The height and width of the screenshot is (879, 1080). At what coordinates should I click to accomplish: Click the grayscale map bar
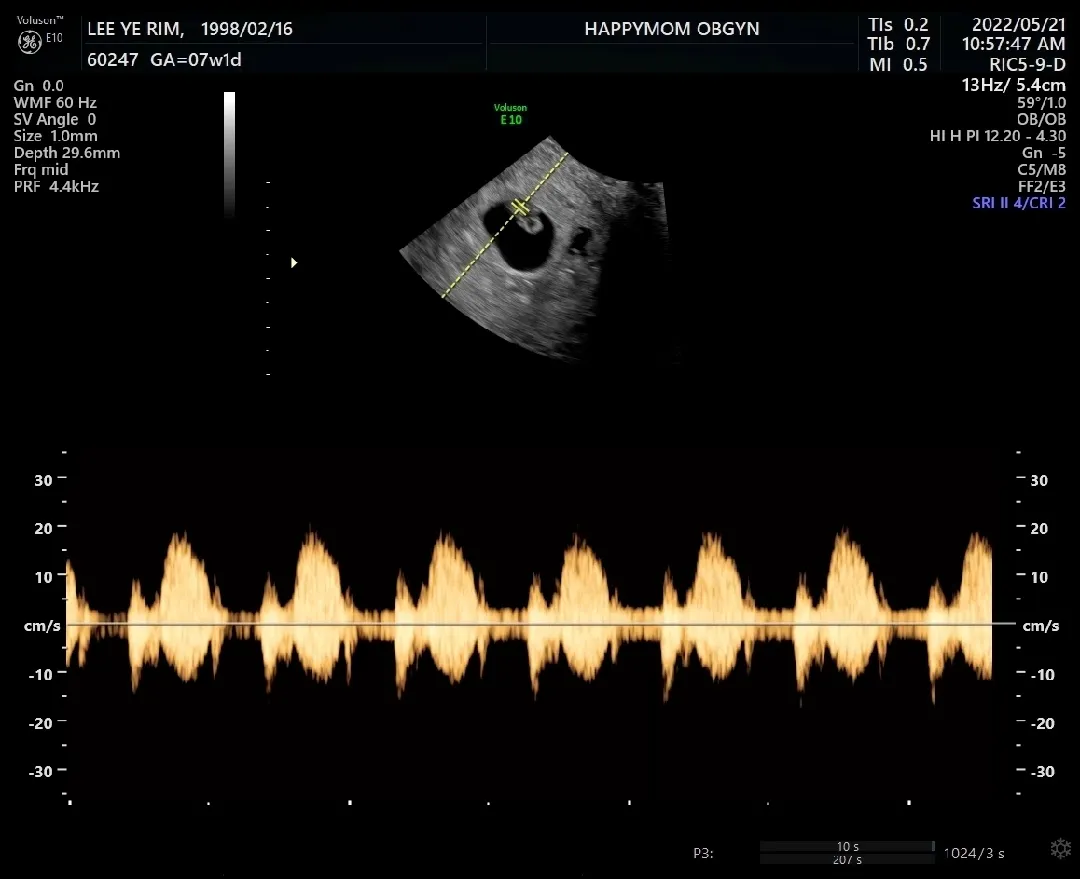(x=229, y=154)
